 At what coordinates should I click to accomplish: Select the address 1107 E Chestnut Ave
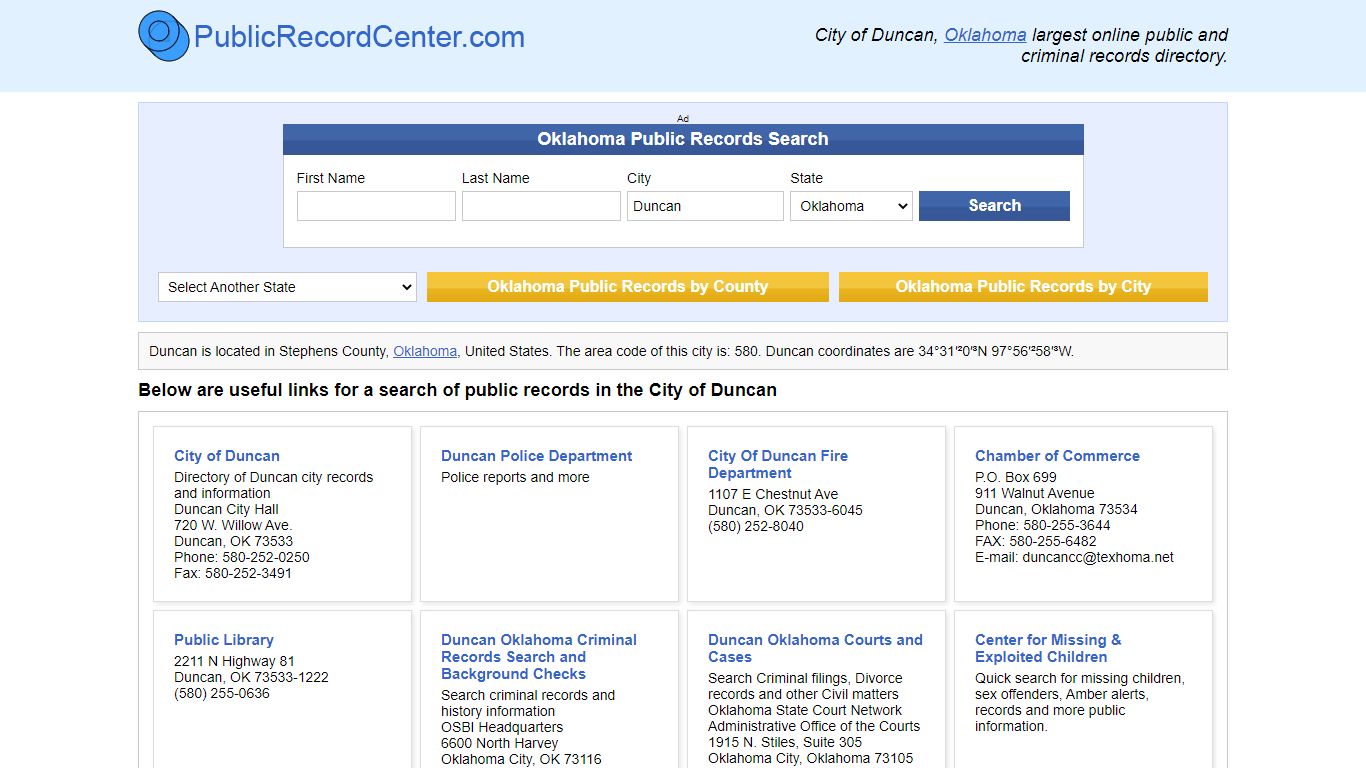pos(773,494)
